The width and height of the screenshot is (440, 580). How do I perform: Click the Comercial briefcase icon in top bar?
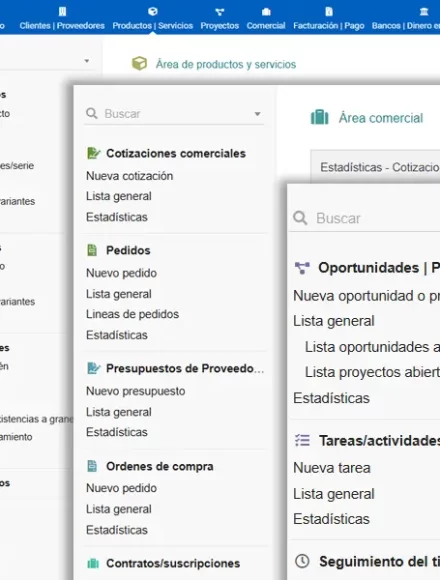pos(266,12)
